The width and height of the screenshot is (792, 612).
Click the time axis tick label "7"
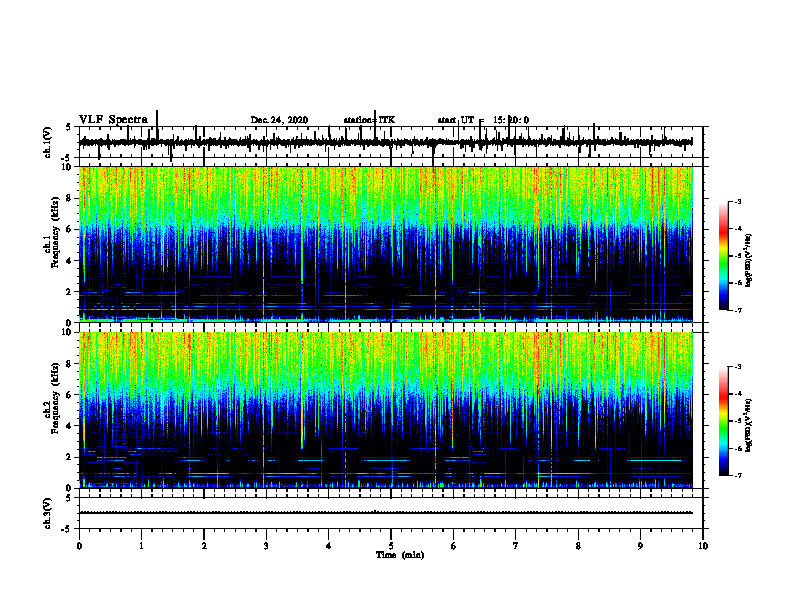coord(516,546)
